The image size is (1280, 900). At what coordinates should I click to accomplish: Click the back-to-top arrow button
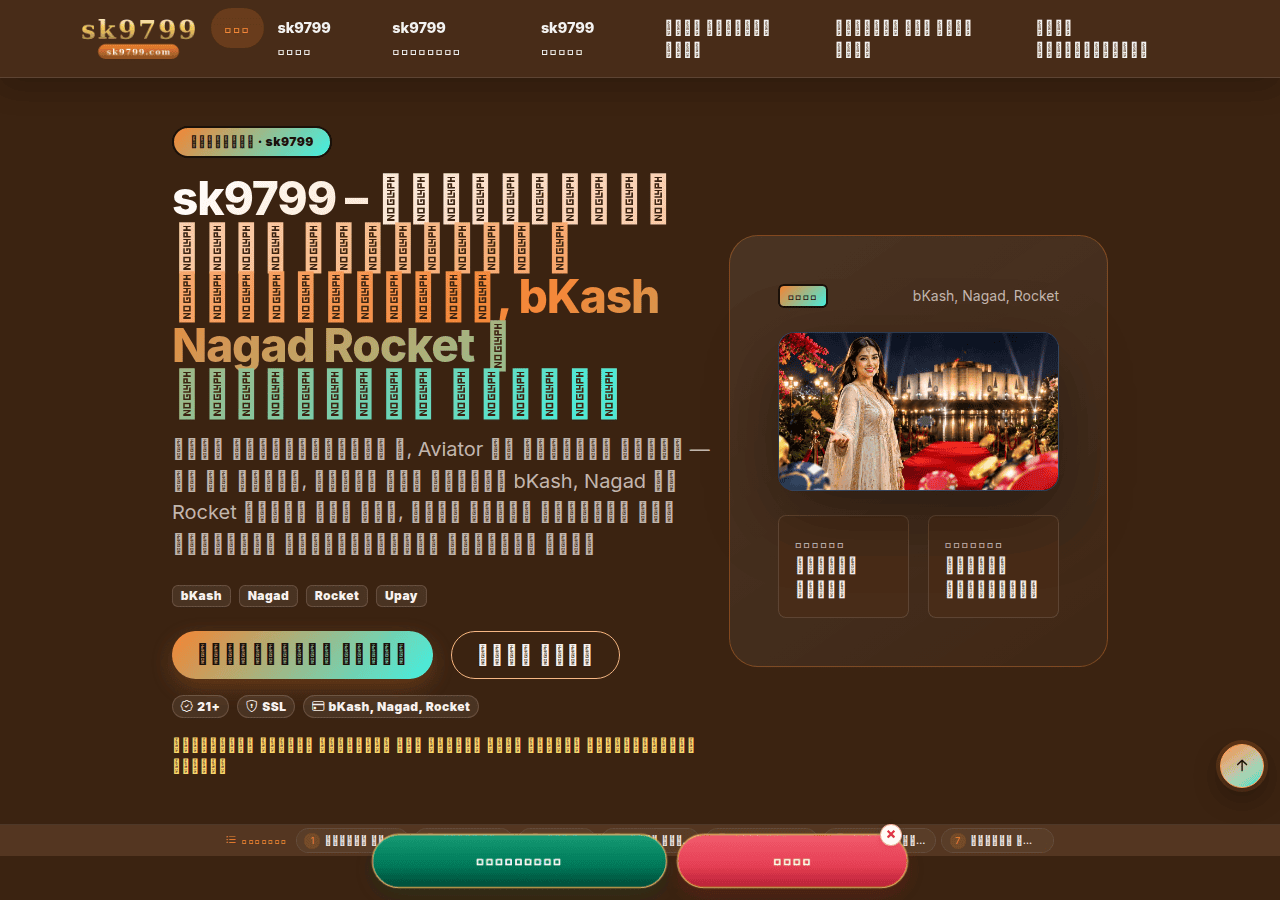[x=1242, y=766]
